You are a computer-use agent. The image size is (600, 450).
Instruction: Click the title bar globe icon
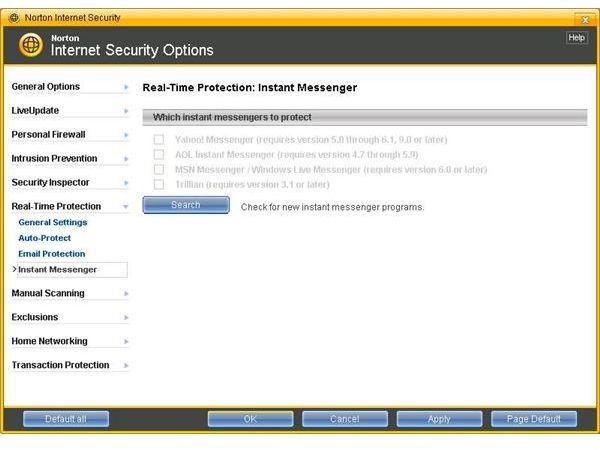(14, 18)
